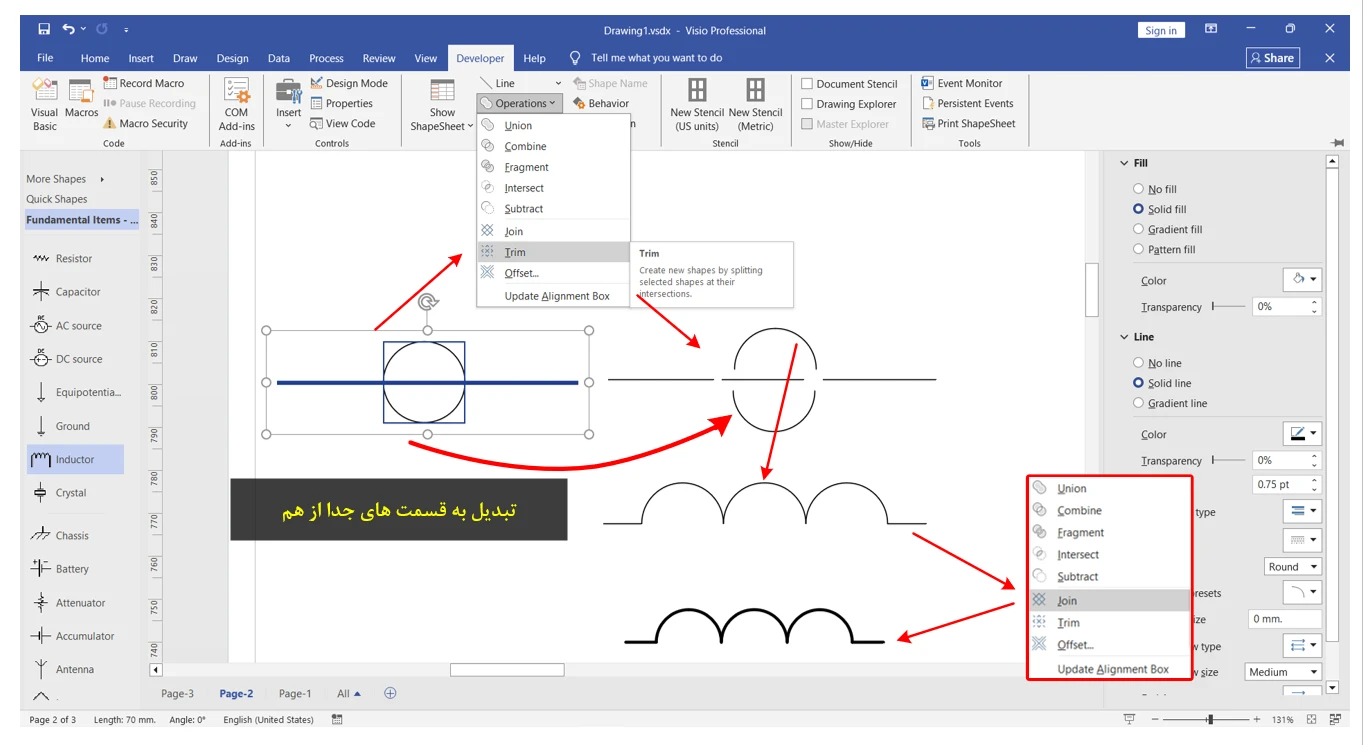Check the Drawing Explorer checkbox
This screenshot has height=745, width=1363.
click(x=807, y=105)
